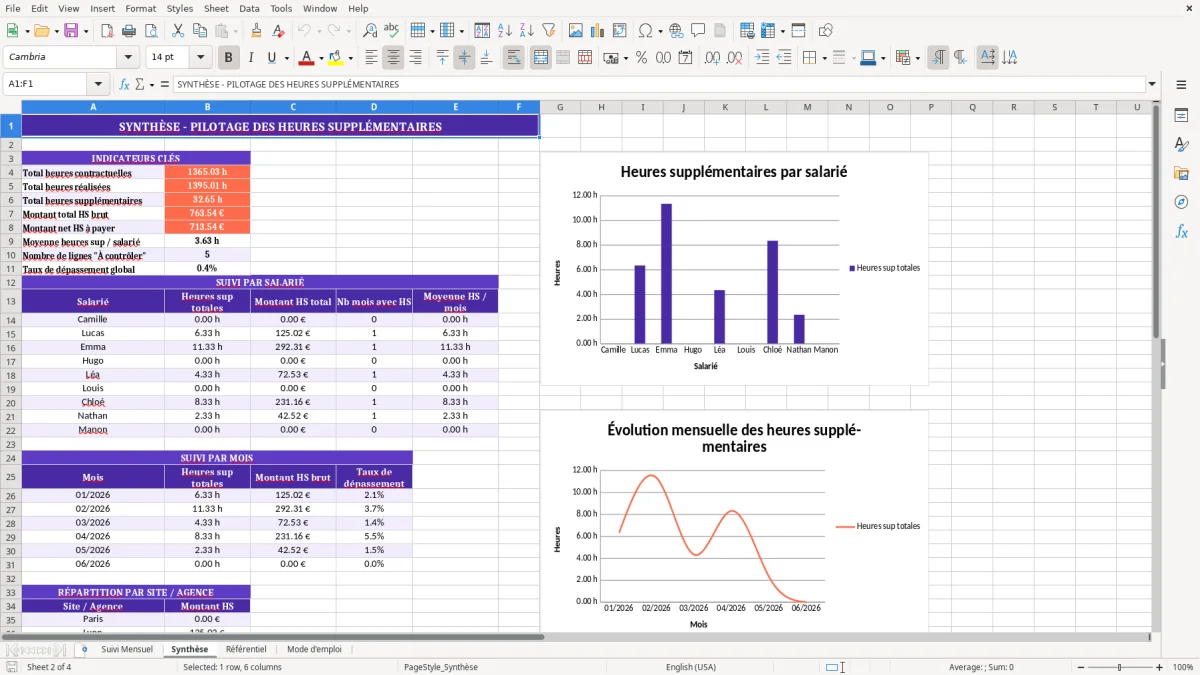This screenshot has width=1200, height=675.
Task: Click the Insert Chart icon
Action: tap(598, 31)
